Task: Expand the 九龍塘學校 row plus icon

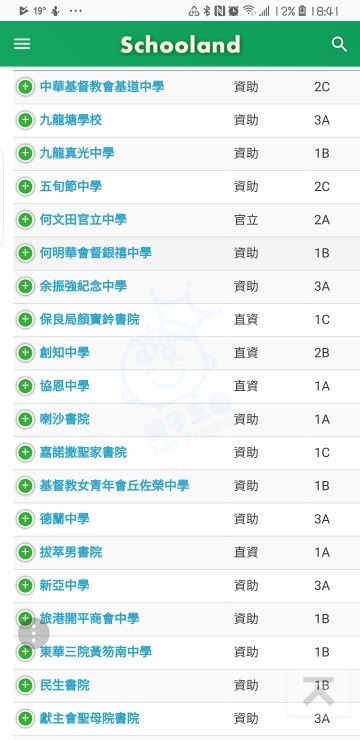Action: 25,120
